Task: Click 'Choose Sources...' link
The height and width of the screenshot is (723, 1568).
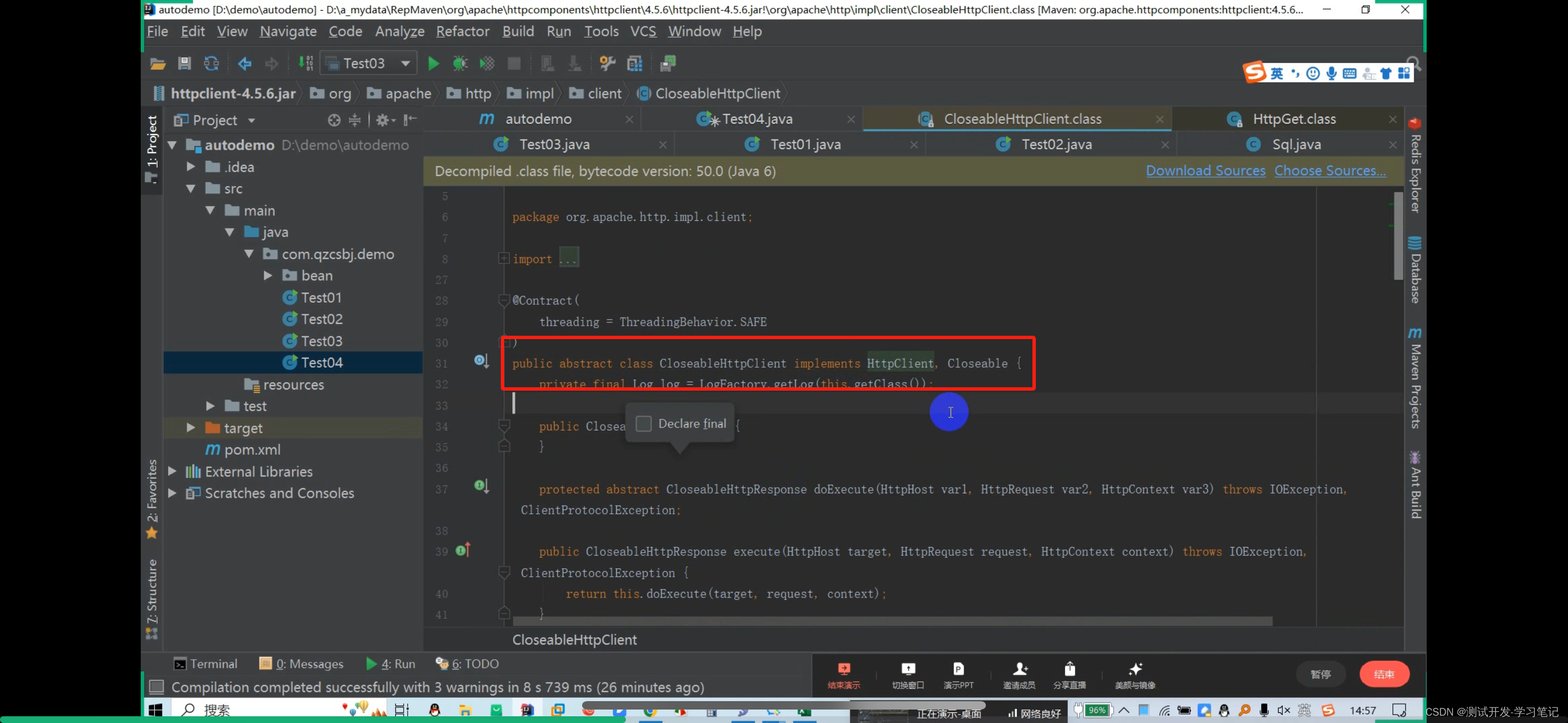Action: tap(1329, 170)
